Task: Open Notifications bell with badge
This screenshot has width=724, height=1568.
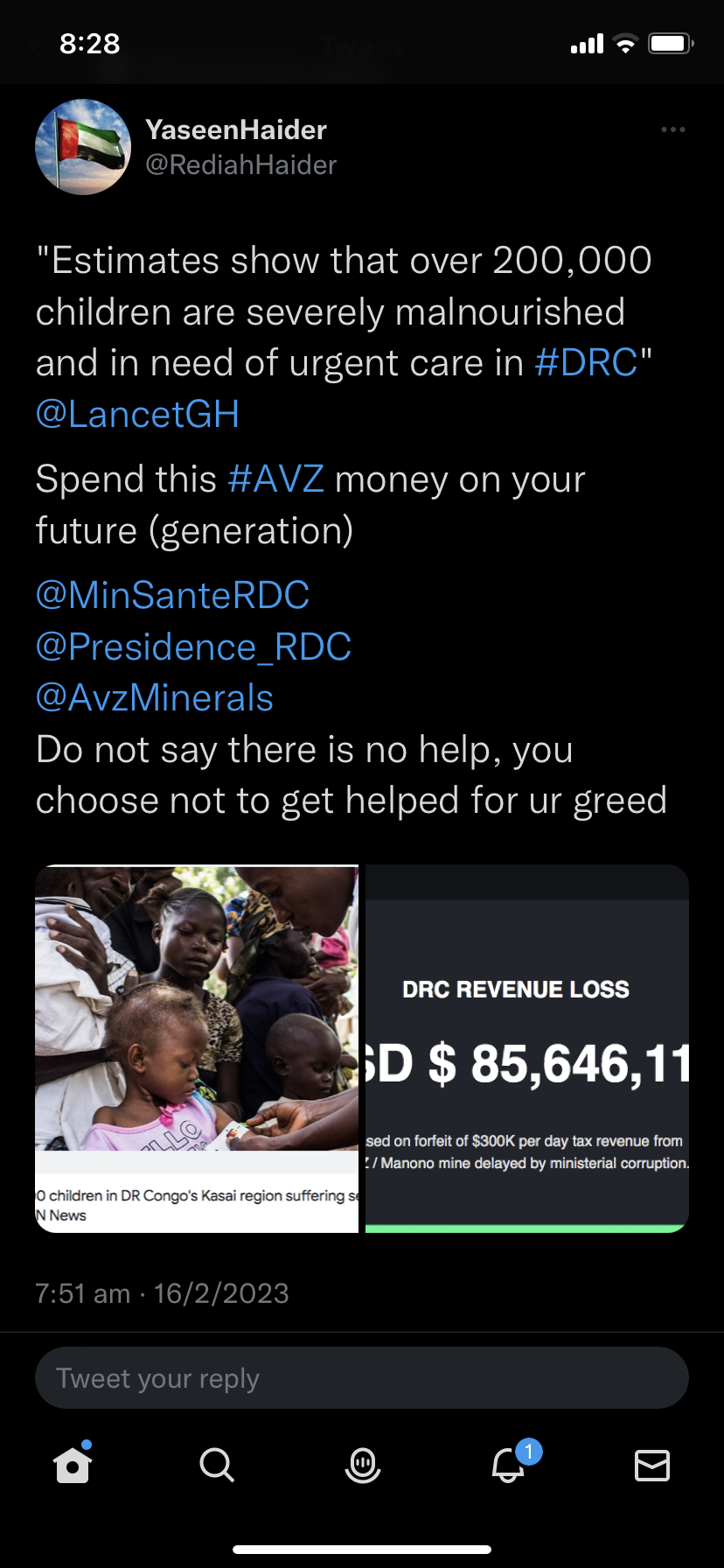Action: pos(509,1465)
